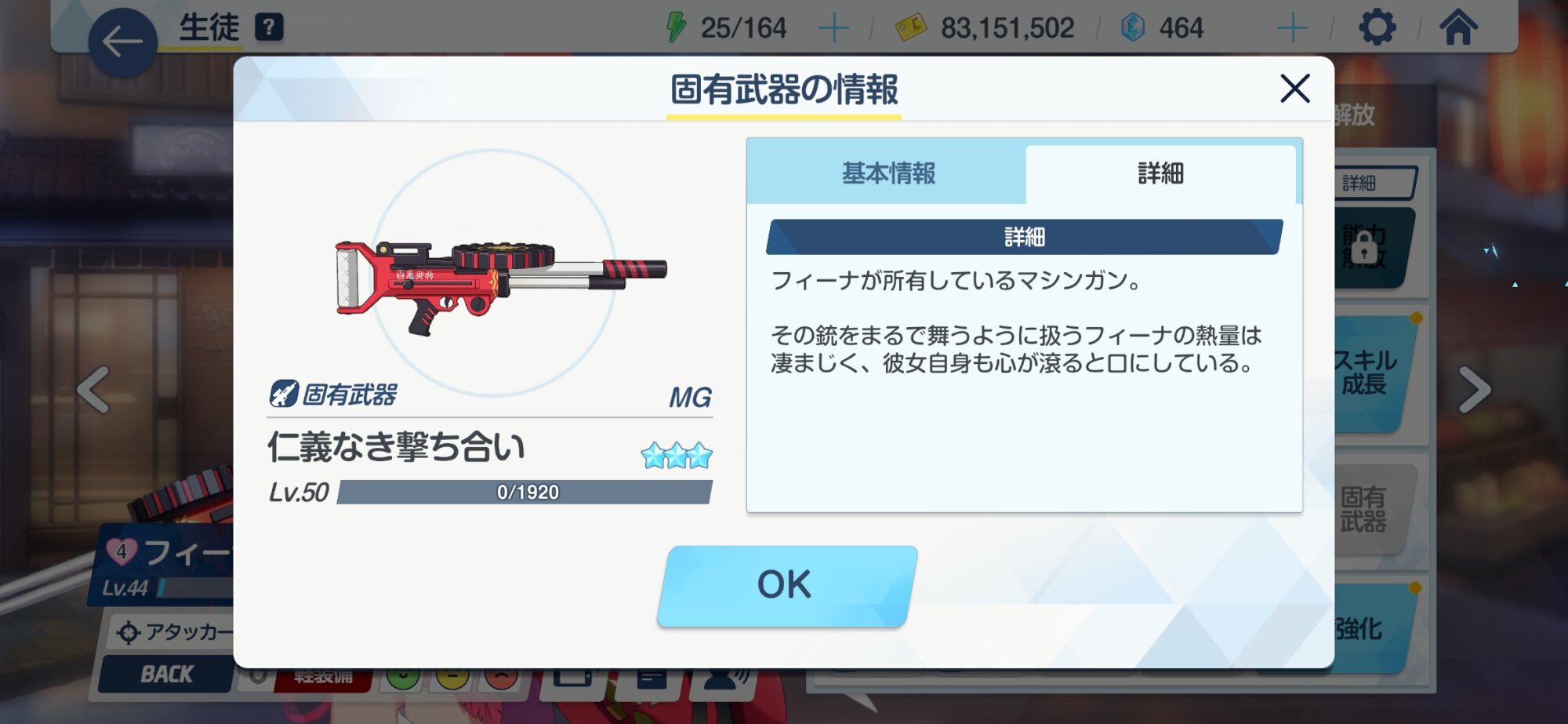
Task: Click the gold credits icon
Action: point(911,28)
